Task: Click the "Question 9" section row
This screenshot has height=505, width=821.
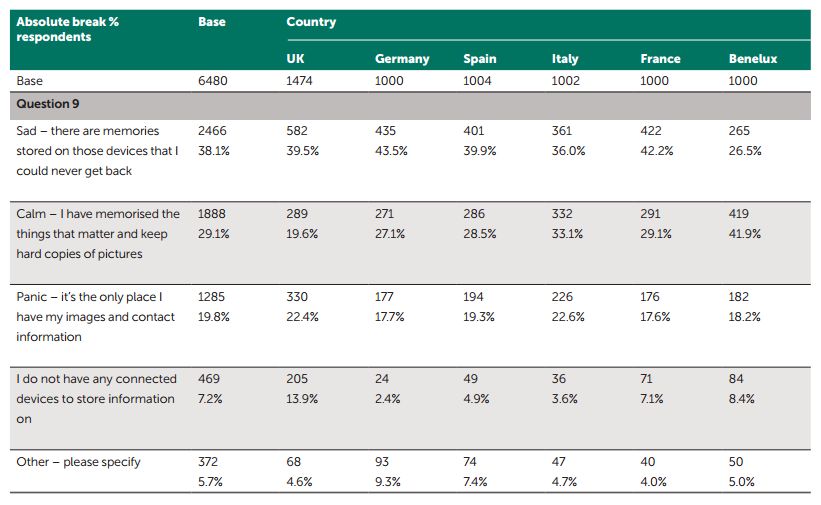Action: (43, 105)
